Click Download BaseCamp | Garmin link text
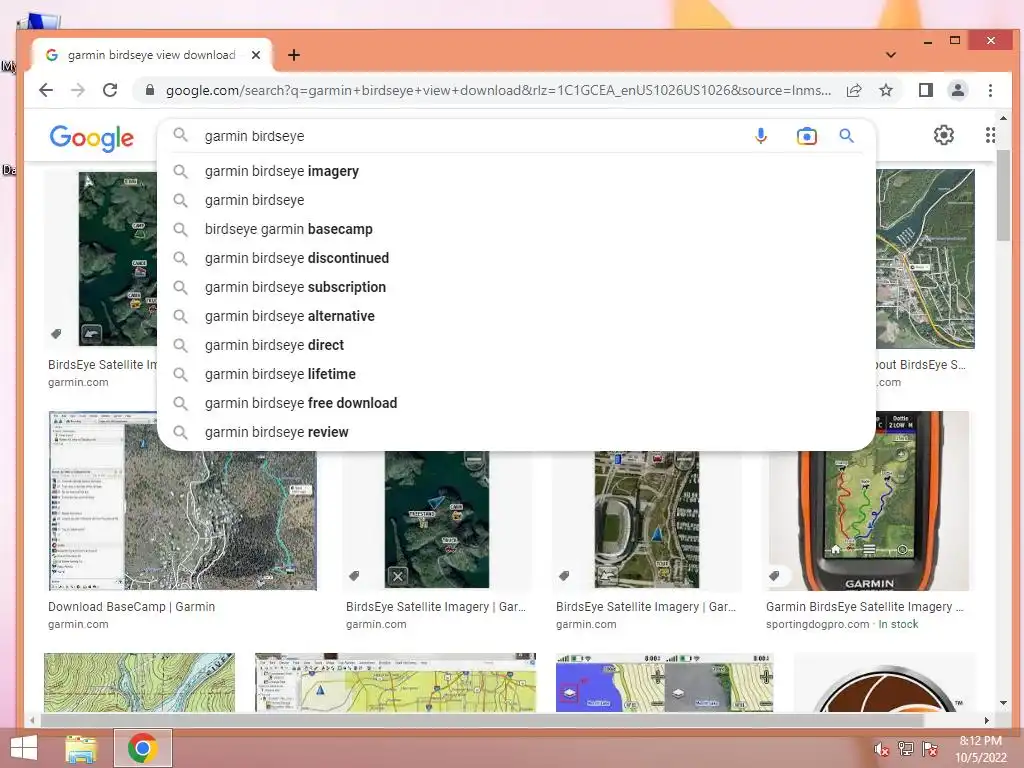 pyautogui.click(x=131, y=607)
